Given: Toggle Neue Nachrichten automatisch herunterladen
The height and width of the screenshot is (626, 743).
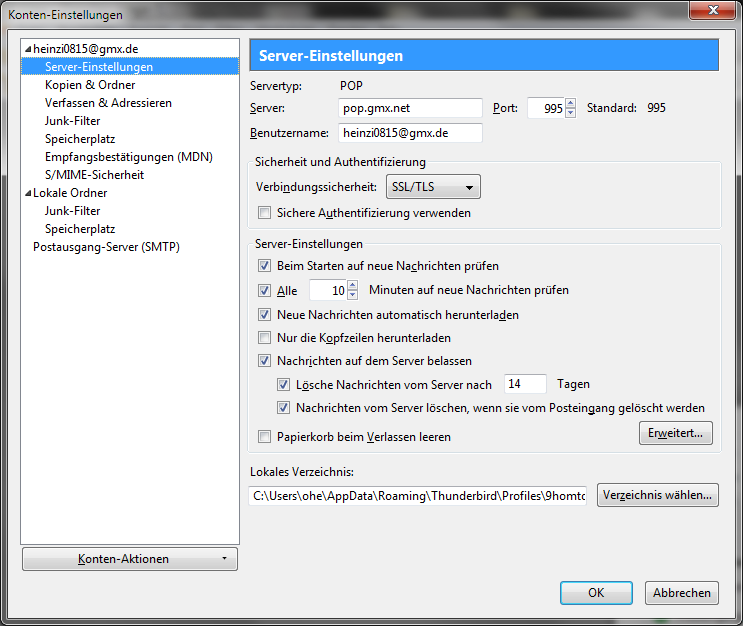Looking at the screenshot, I should click(x=264, y=314).
